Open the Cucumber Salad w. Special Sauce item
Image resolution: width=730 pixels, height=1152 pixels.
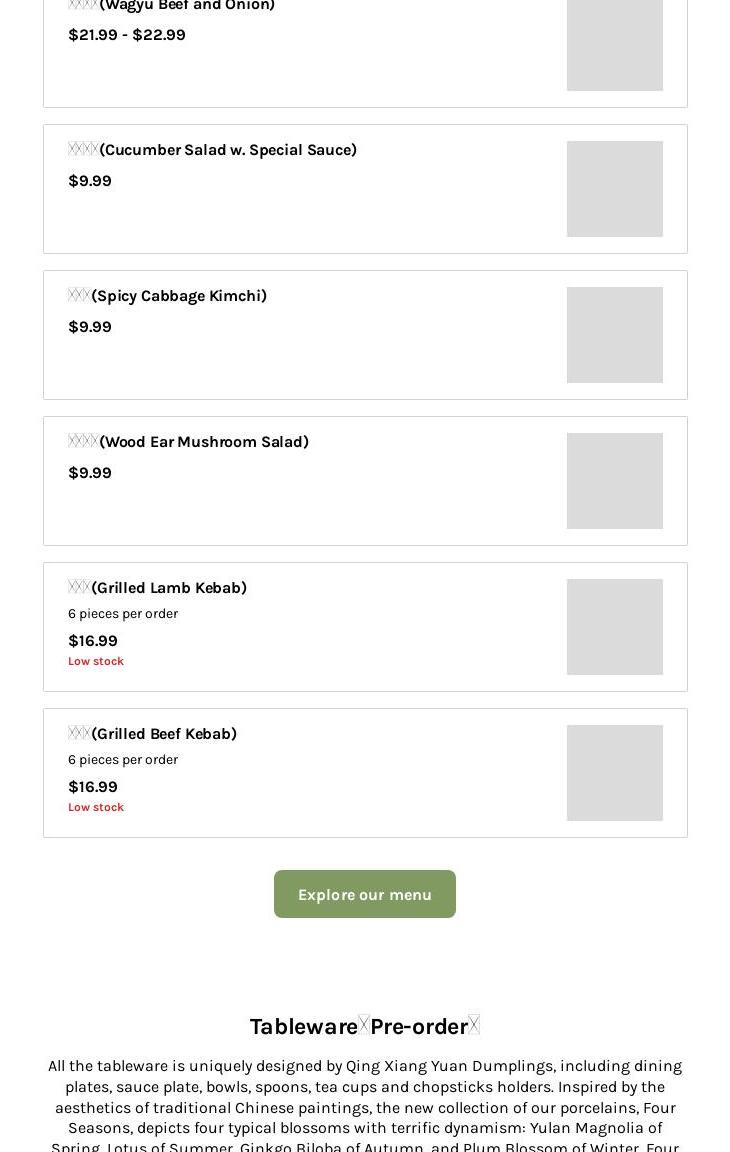click(227, 150)
